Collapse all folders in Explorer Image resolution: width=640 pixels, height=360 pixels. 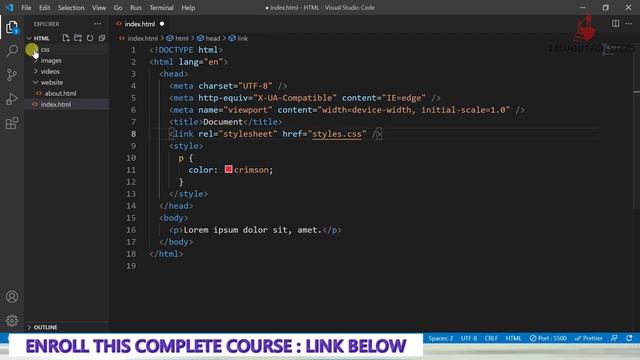pos(102,38)
